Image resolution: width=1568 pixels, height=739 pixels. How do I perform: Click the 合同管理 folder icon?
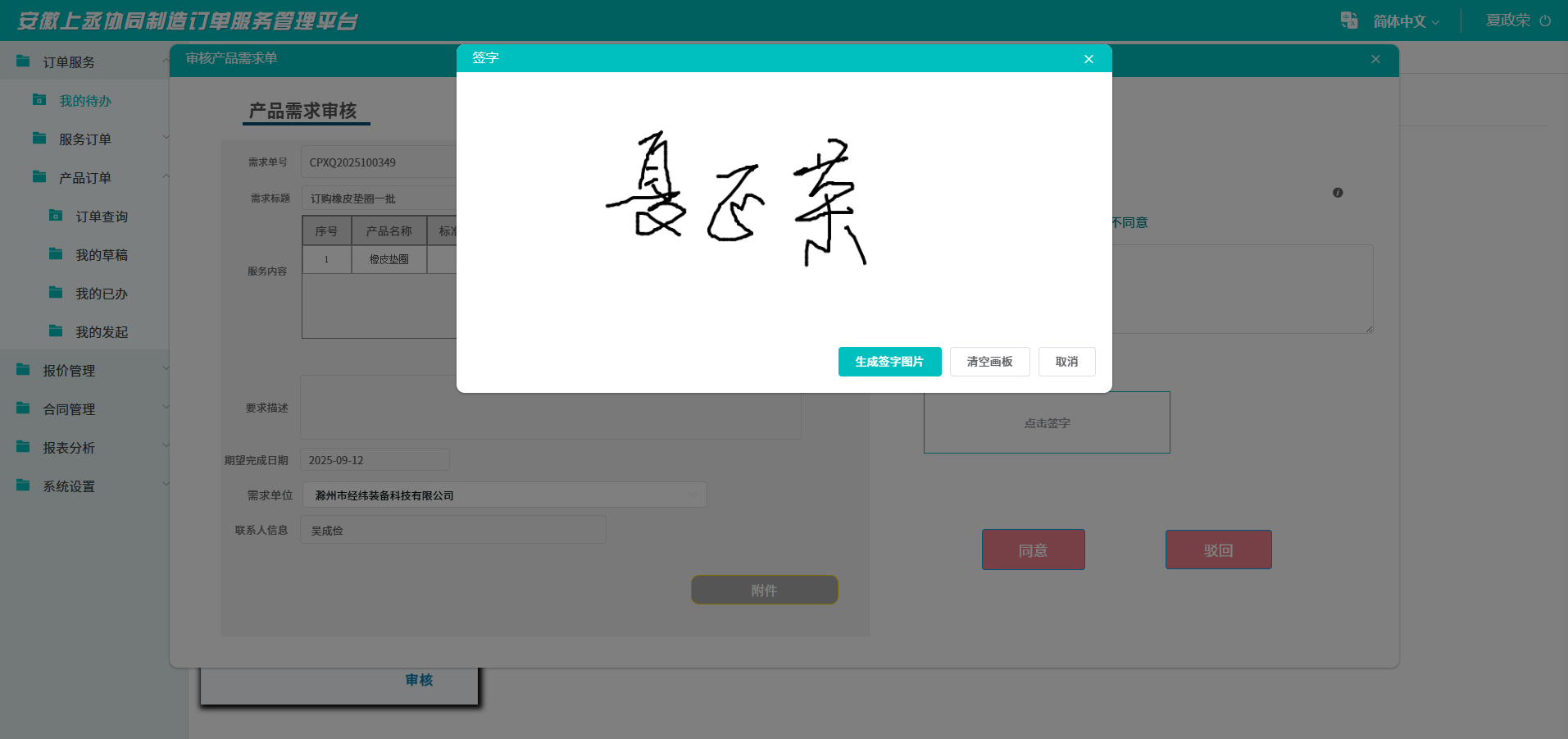pyautogui.click(x=20, y=408)
